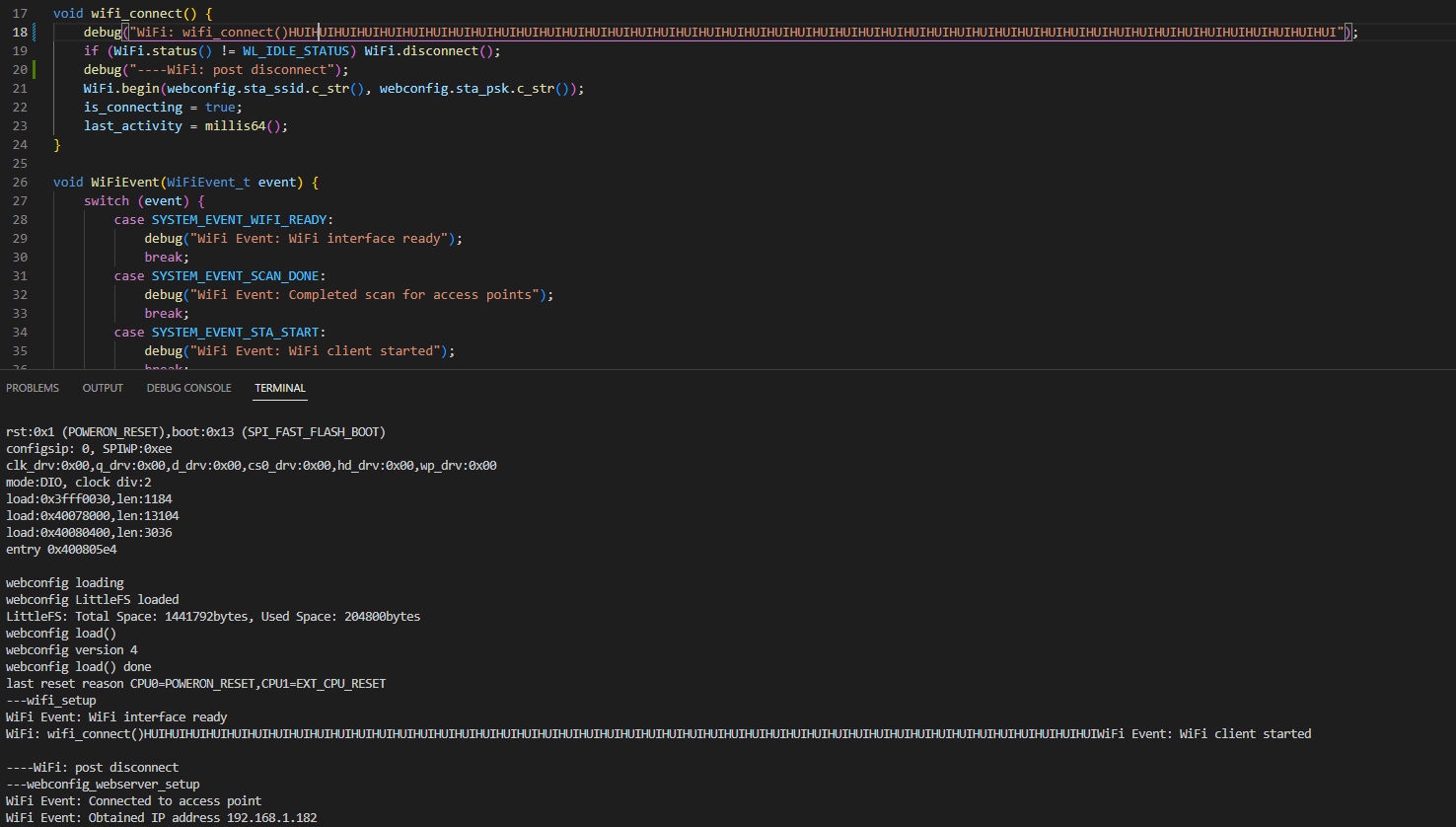Click the blue modified marker beside line 18
This screenshot has height=827, width=1456.
tap(35, 33)
